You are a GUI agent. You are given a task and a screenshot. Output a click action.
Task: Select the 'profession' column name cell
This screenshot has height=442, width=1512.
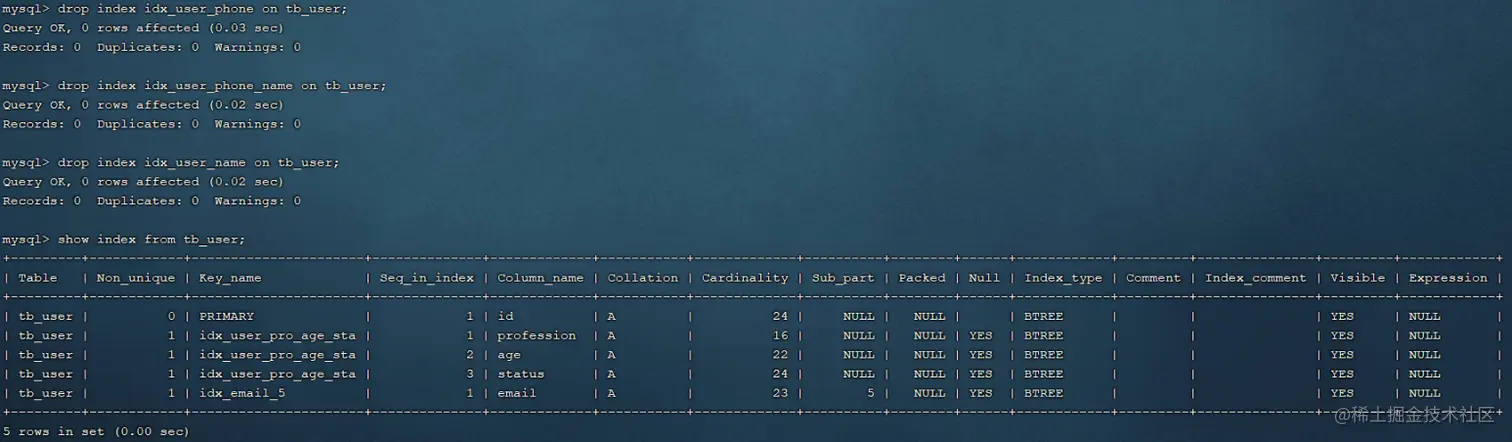pyautogui.click(x=537, y=335)
